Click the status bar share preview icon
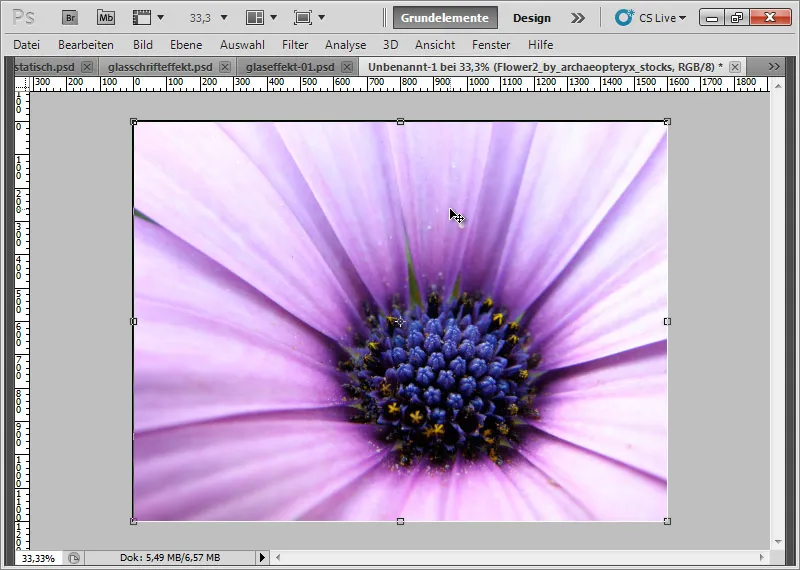The width and height of the screenshot is (800, 570). point(73,558)
